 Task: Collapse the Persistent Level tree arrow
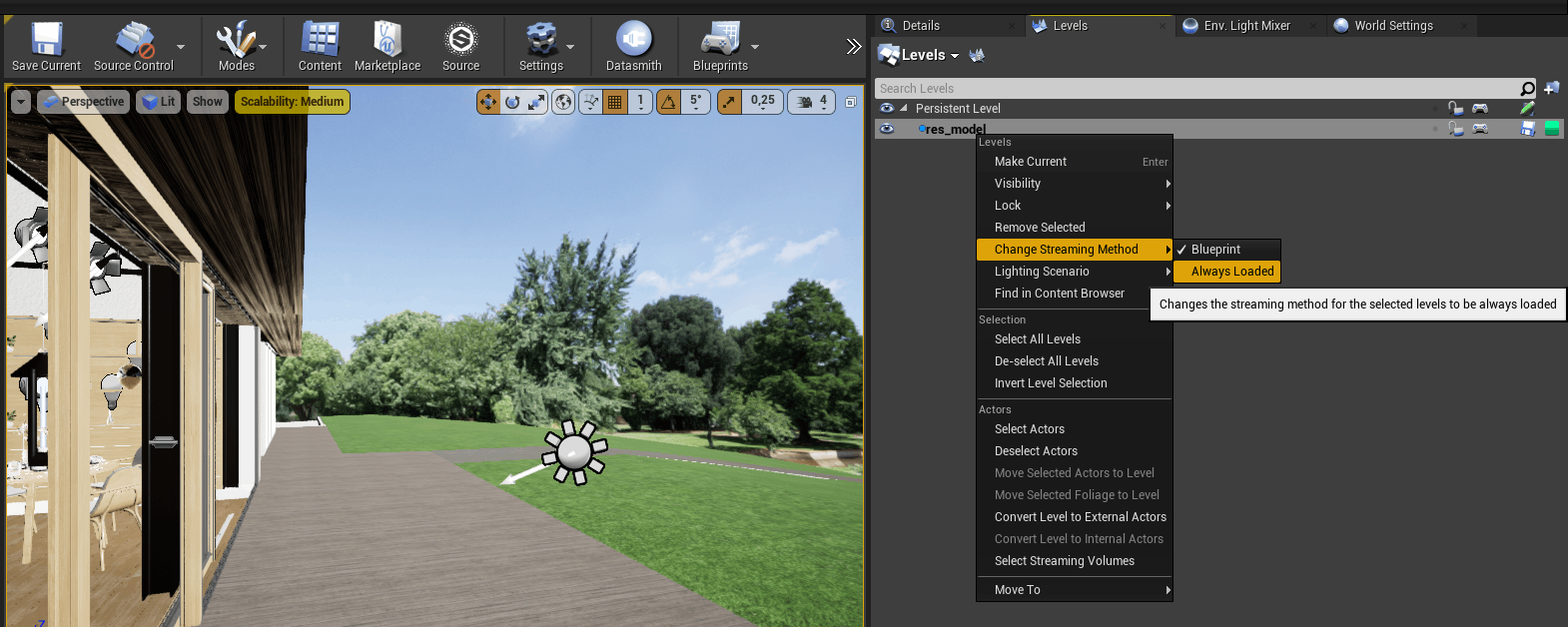(904, 108)
